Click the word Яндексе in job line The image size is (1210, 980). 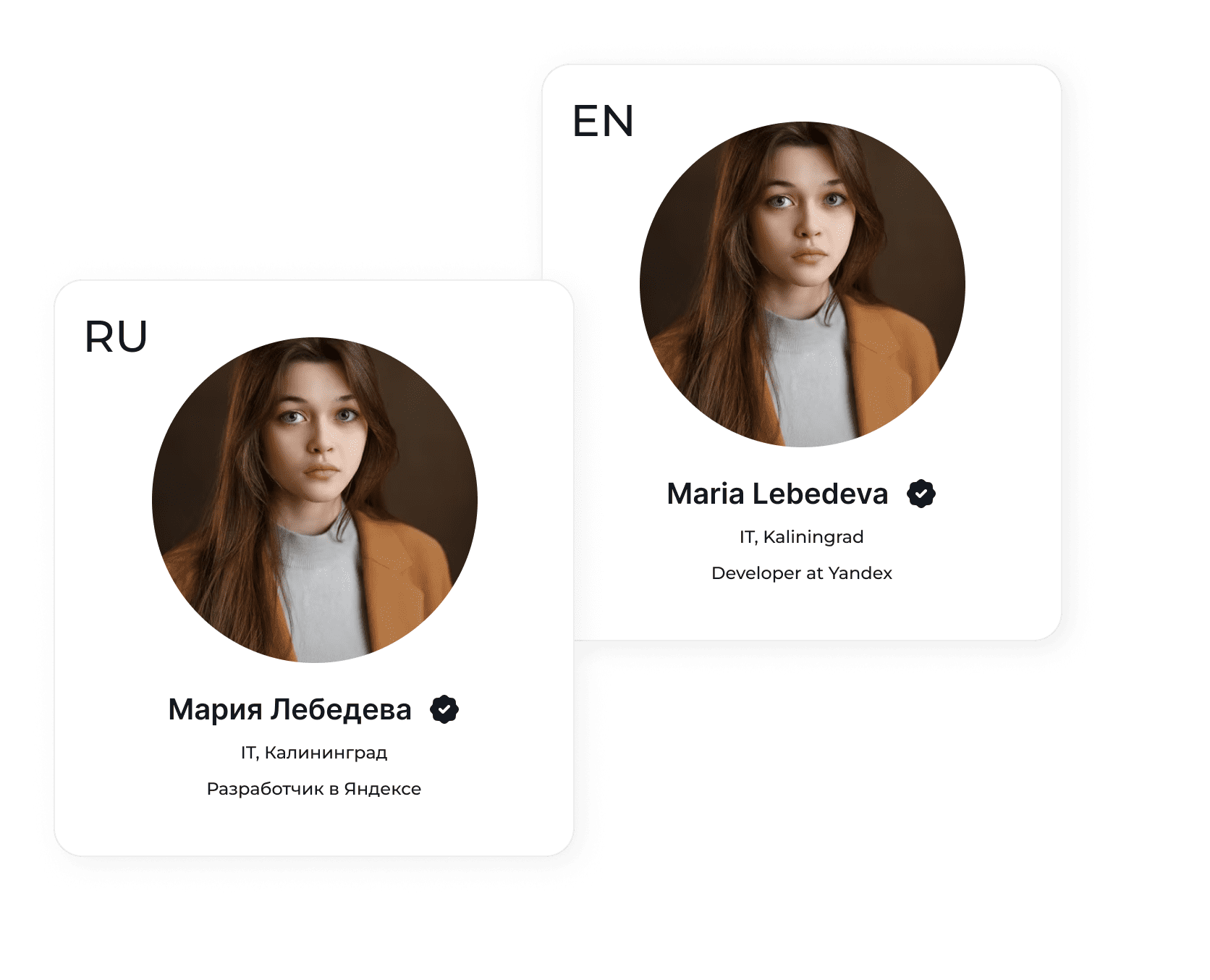click(x=382, y=789)
